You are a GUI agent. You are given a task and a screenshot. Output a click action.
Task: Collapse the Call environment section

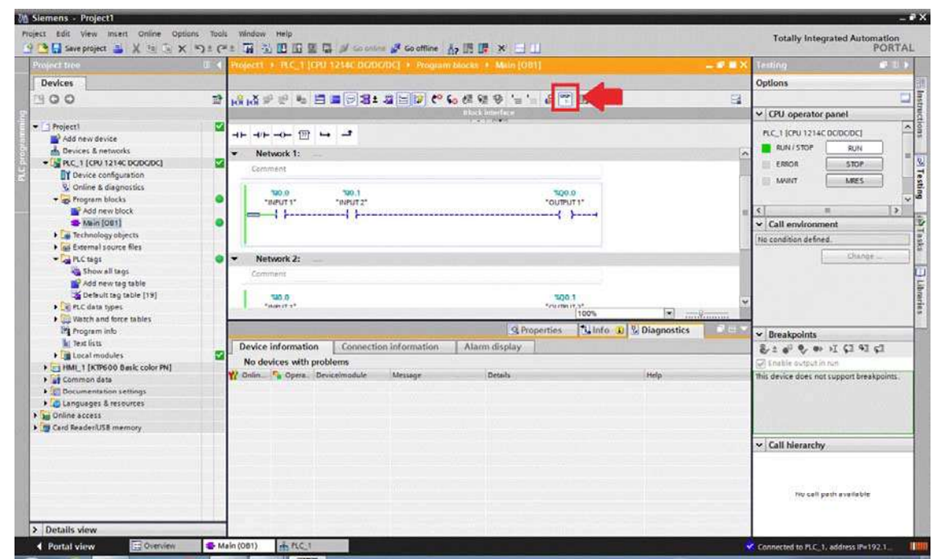pyautogui.click(x=759, y=224)
